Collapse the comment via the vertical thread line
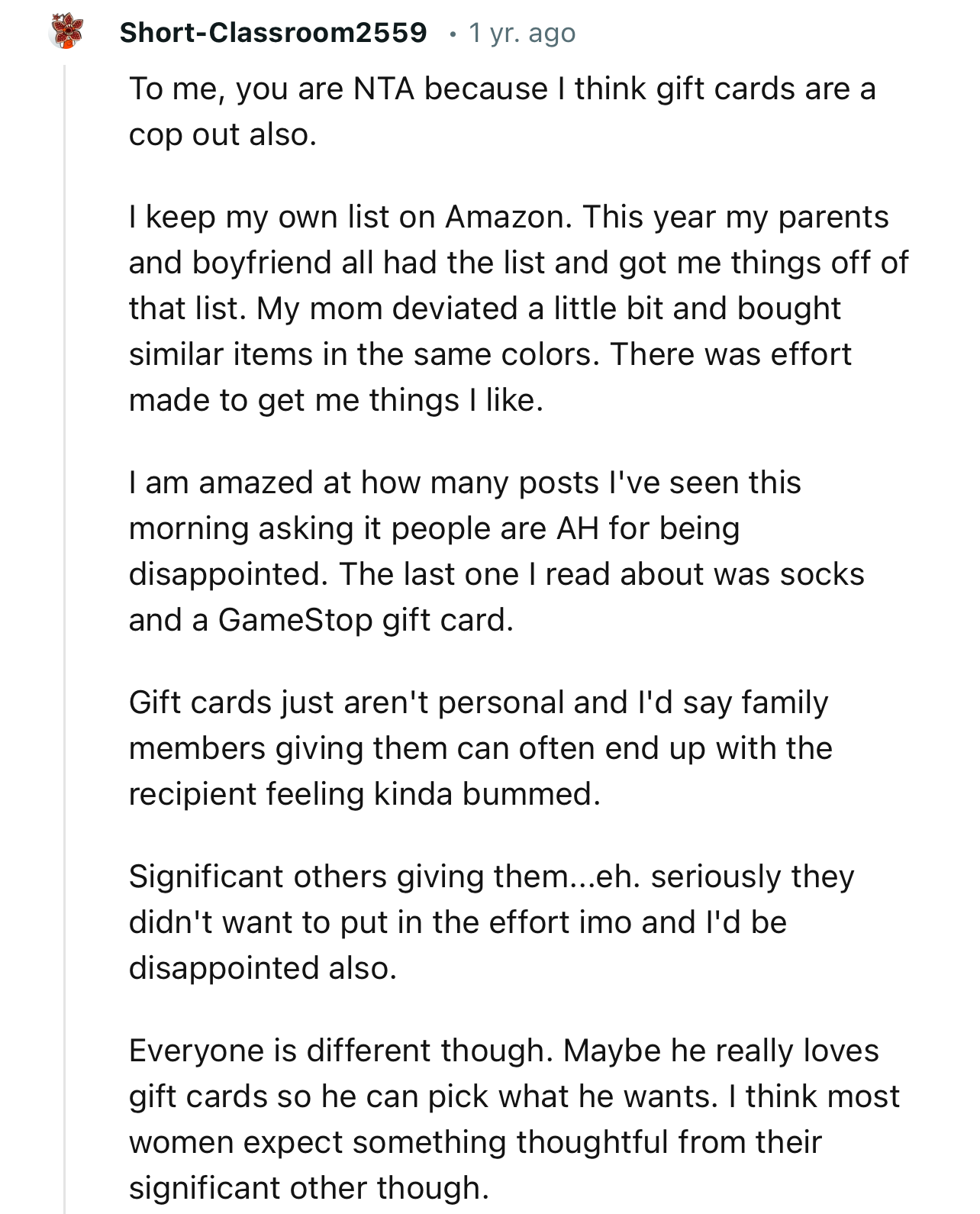Viewport: 980px width, 1214px height. [65, 458]
